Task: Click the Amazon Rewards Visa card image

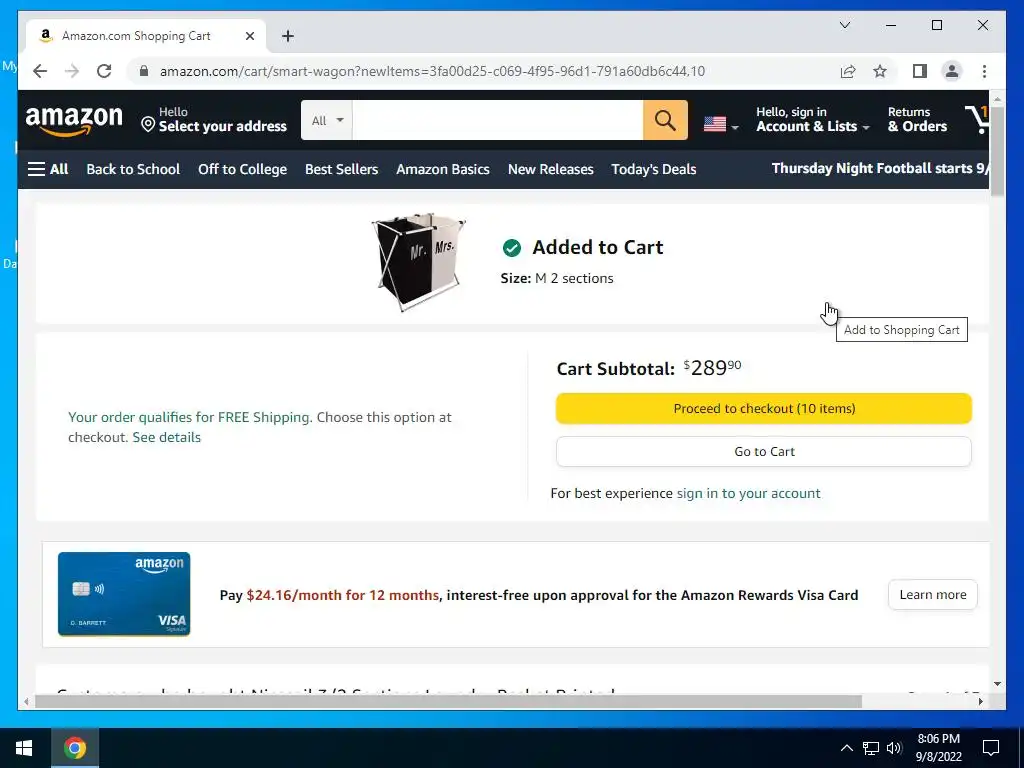Action: 124,594
